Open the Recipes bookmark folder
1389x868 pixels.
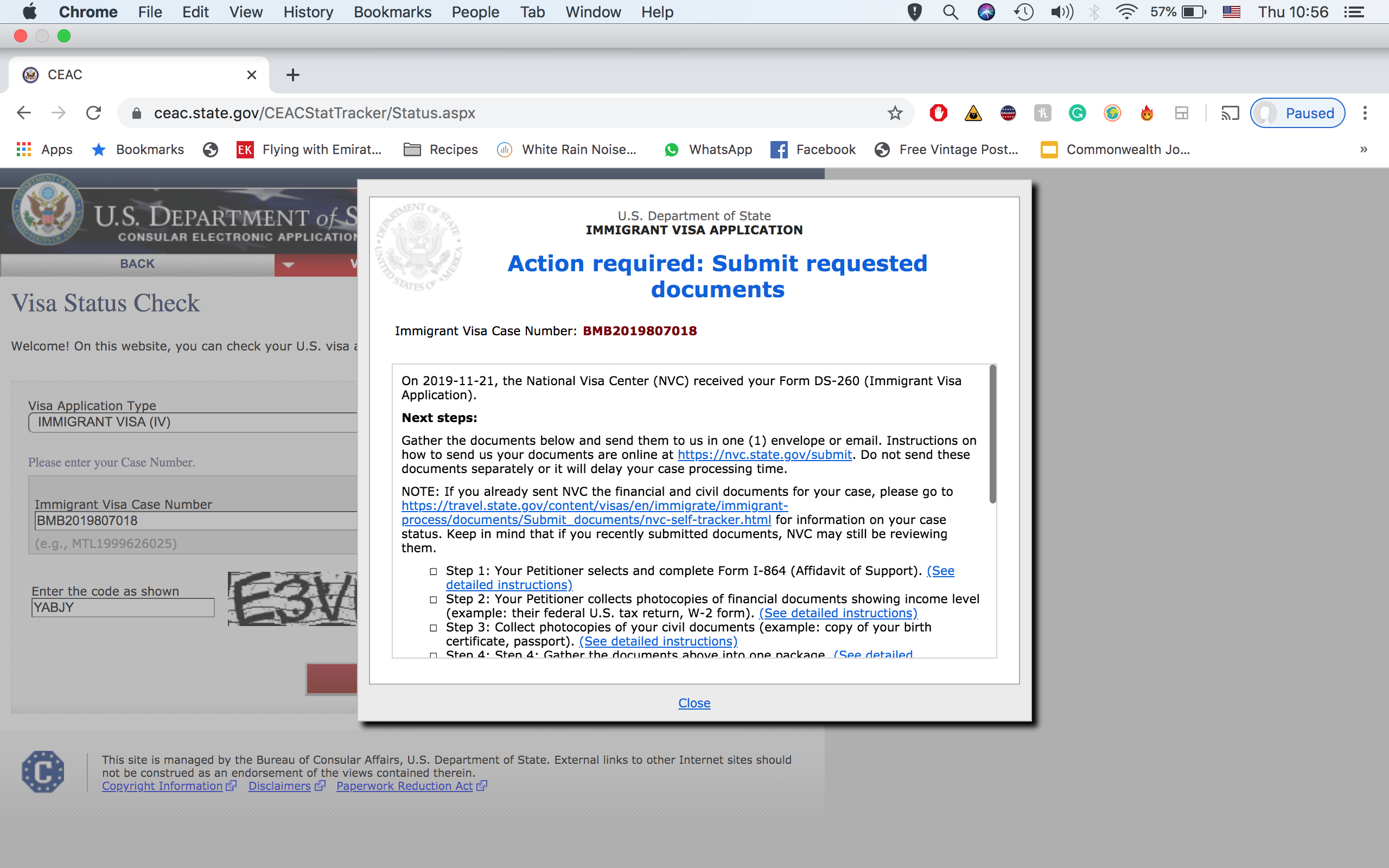click(440, 150)
